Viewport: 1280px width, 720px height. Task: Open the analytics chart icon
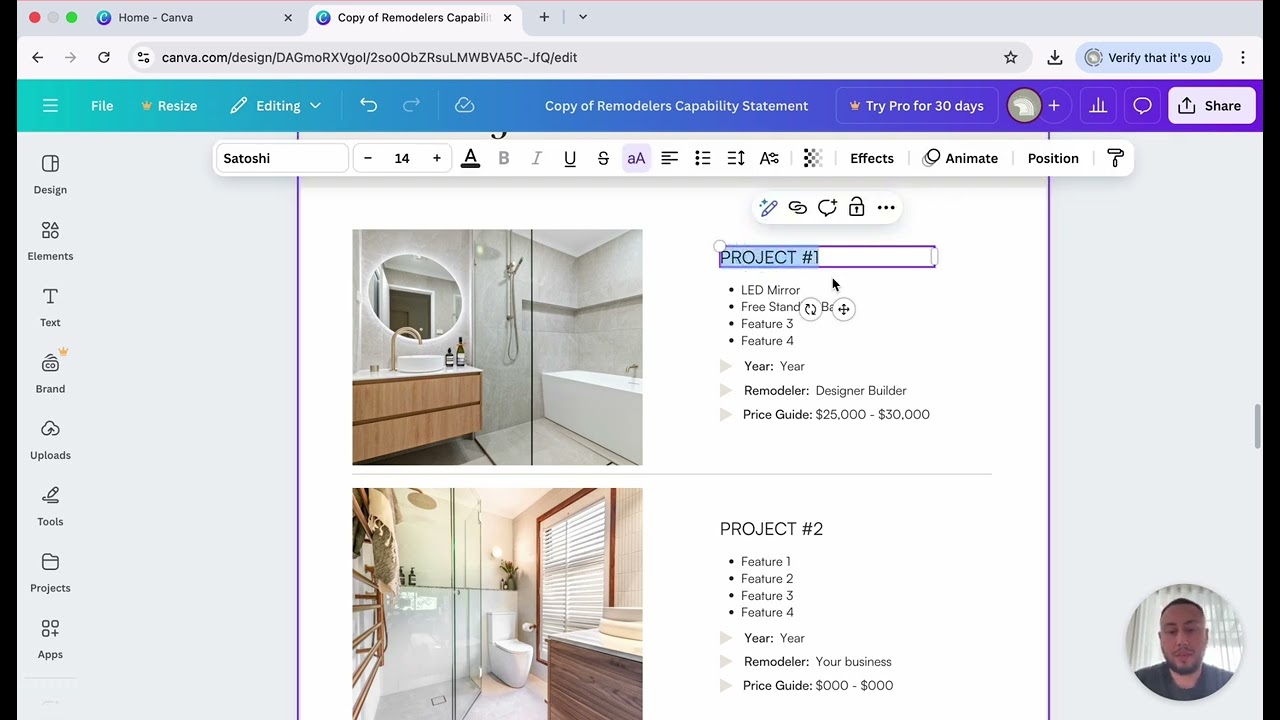(x=1098, y=105)
